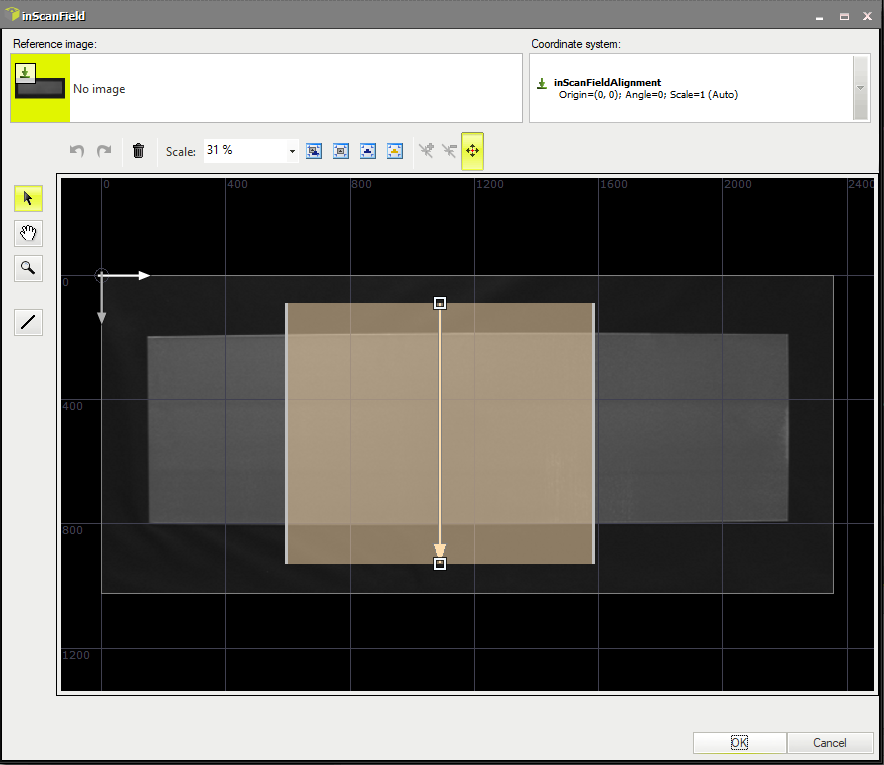Click green arrow icon beside inScanFieldAlignment

542,83
